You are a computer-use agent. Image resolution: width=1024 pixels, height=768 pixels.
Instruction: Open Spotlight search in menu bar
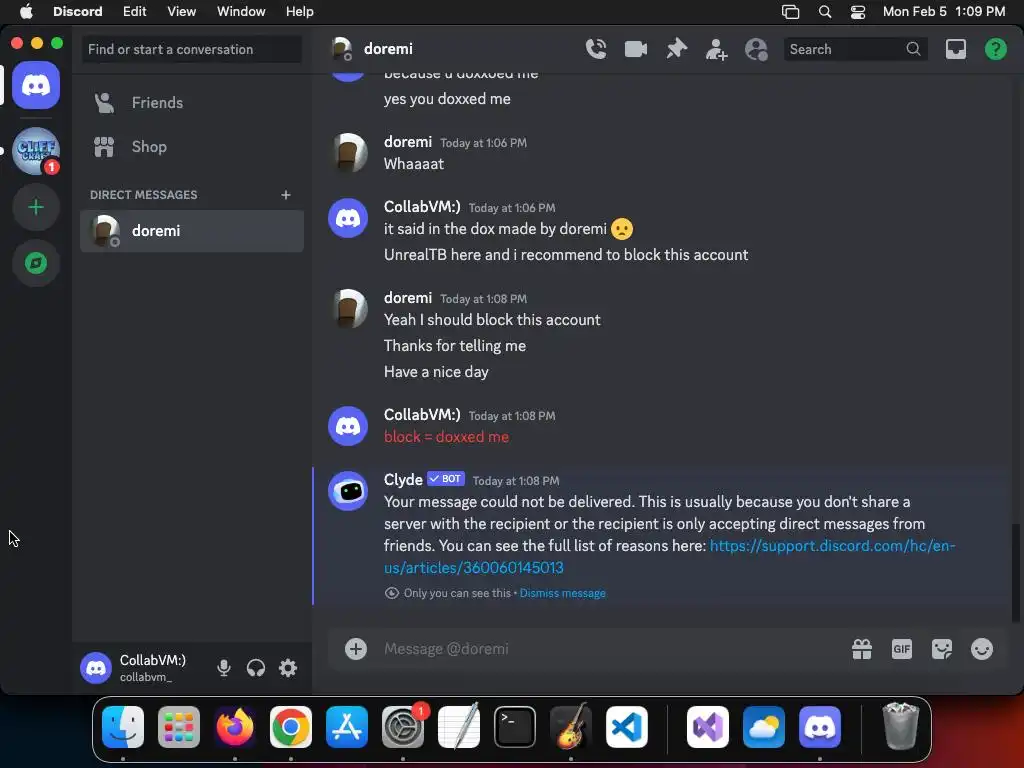(x=825, y=11)
